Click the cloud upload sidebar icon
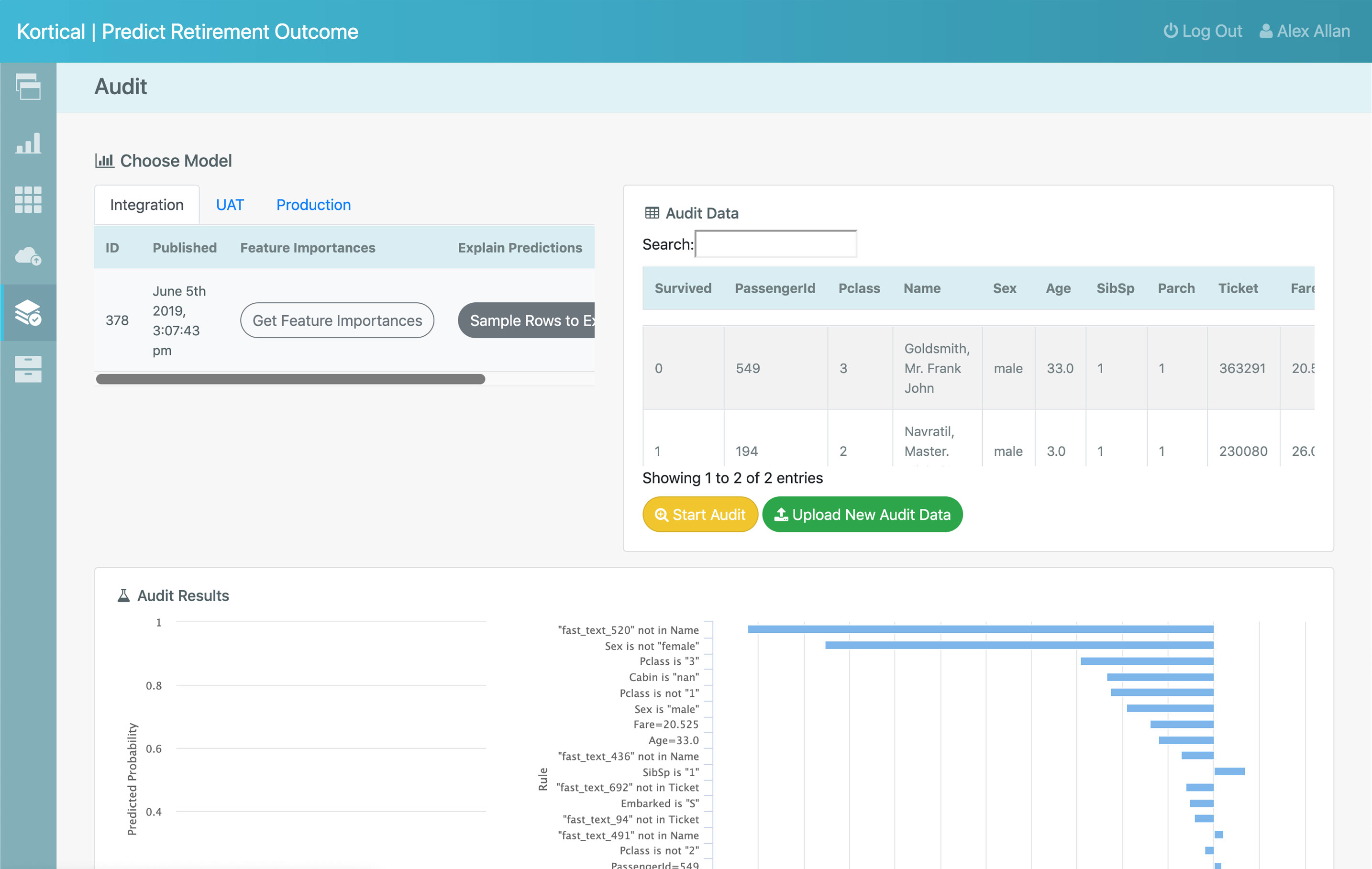 pos(28,256)
